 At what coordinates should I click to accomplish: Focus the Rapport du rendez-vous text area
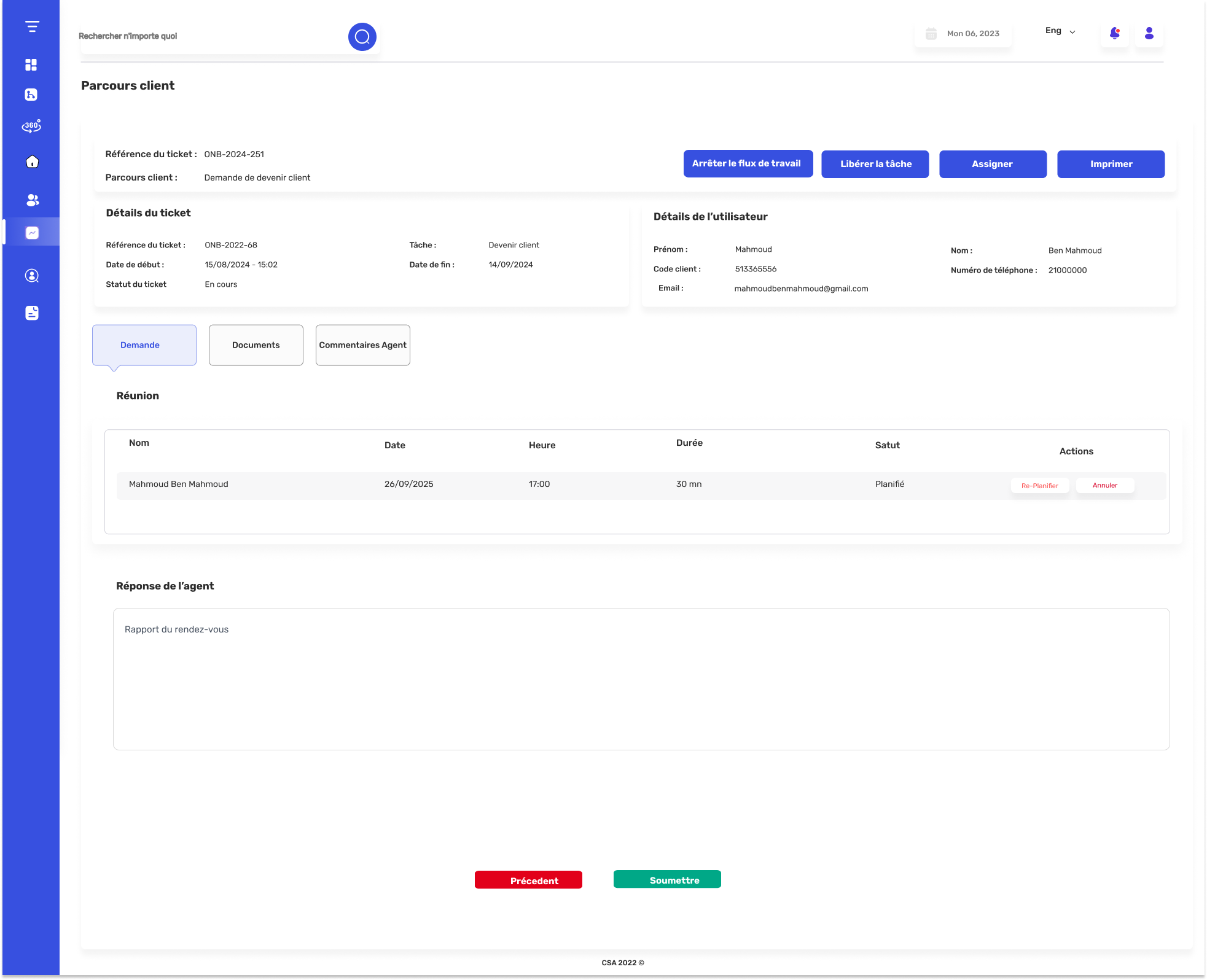click(x=641, y=679)
